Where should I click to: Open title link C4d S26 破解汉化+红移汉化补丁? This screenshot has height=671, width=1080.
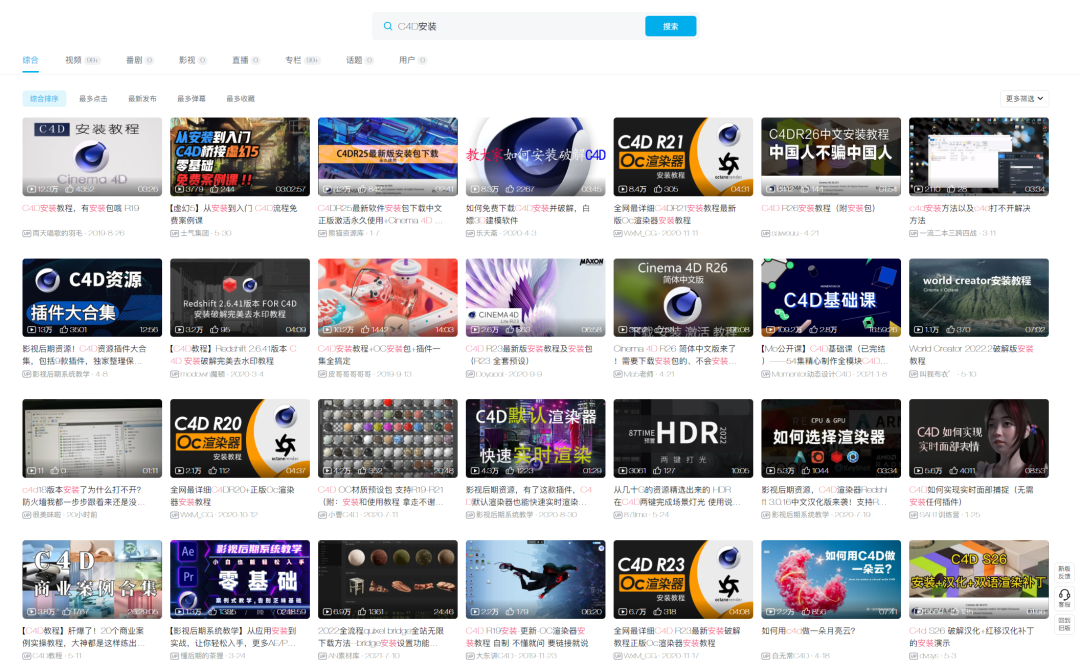971,637
